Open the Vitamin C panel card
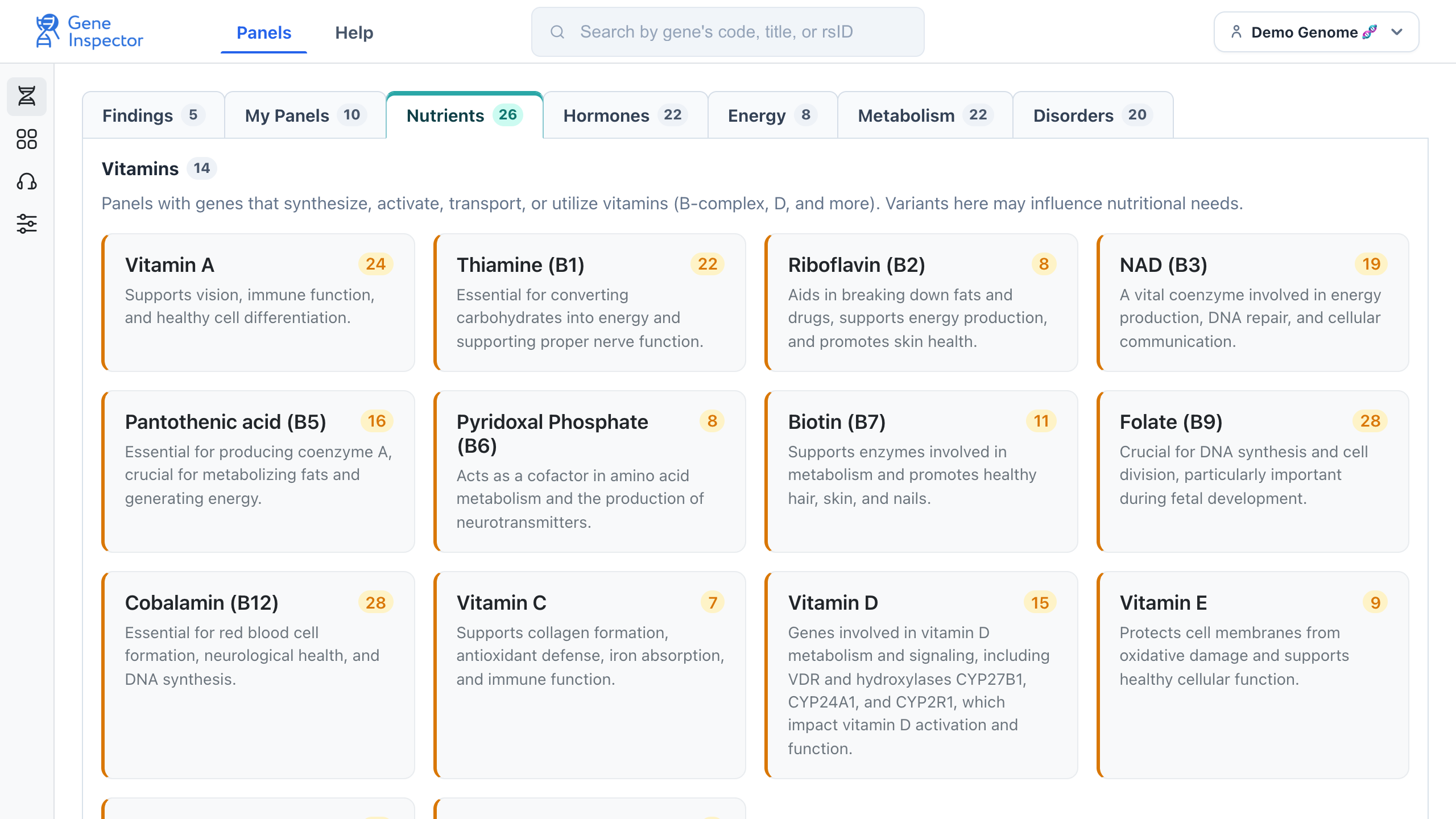The width and height of the screenshot is (1456, 819). pos(590,675)
